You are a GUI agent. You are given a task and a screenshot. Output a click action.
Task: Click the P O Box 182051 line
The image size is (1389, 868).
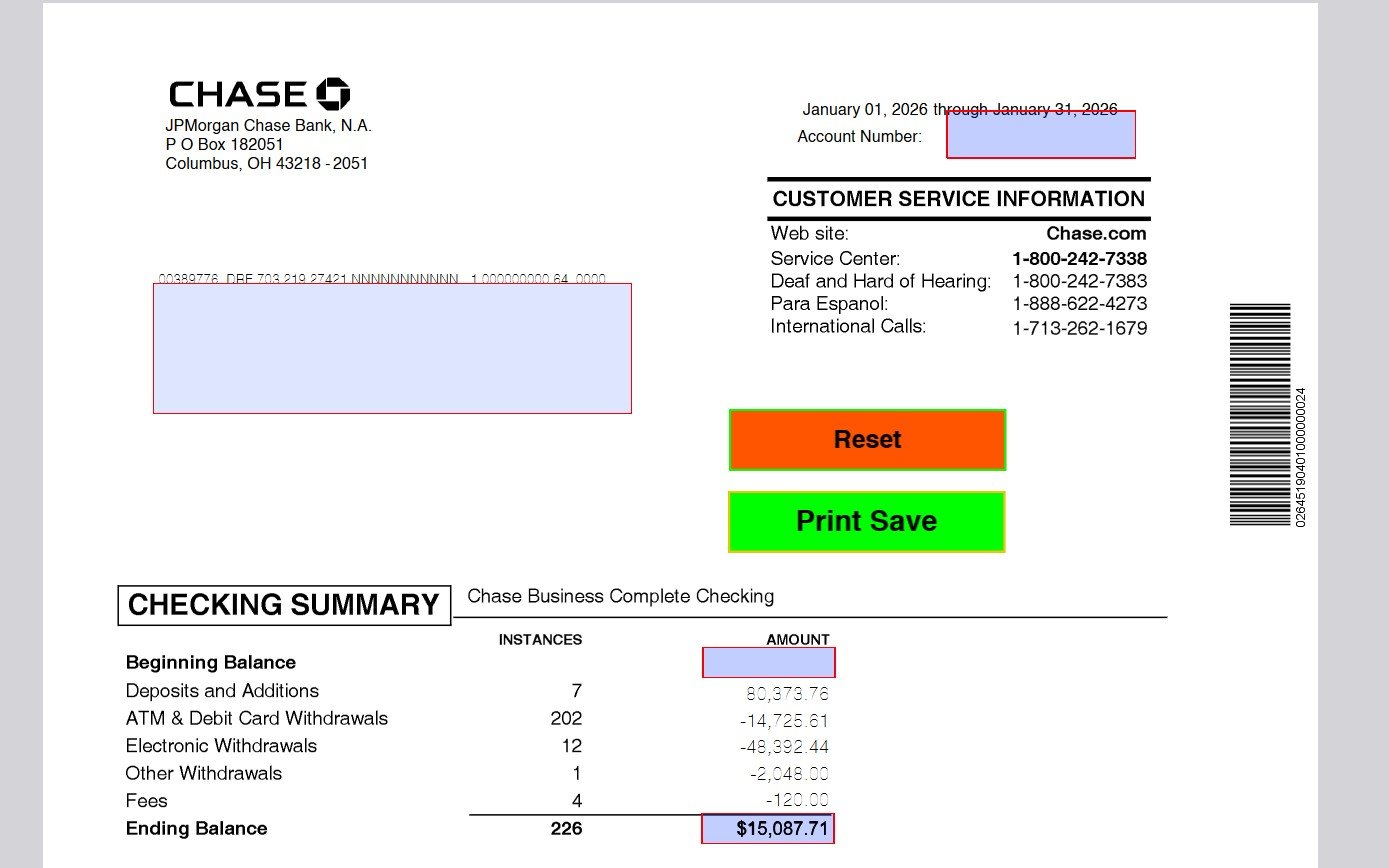[x=224, y=145]
